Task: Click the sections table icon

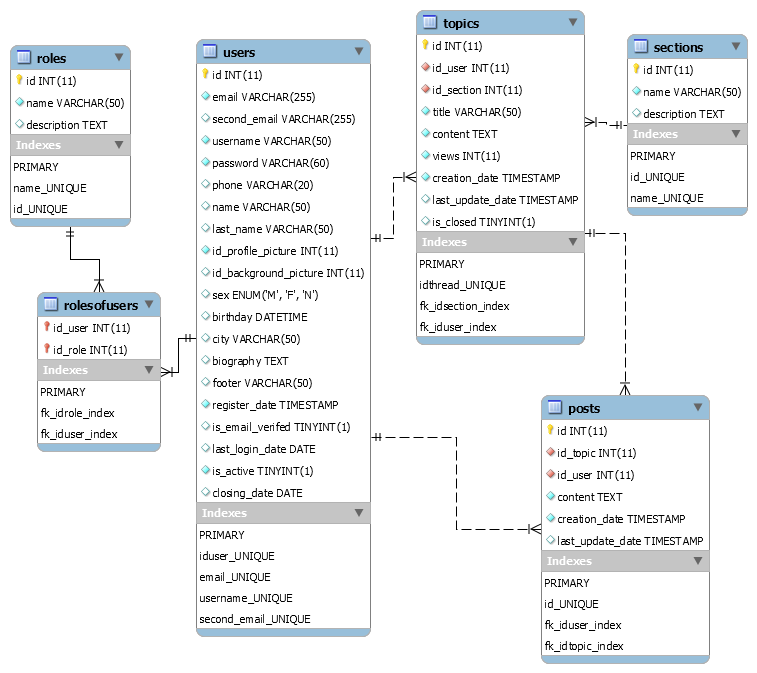Action: [640, 46]
